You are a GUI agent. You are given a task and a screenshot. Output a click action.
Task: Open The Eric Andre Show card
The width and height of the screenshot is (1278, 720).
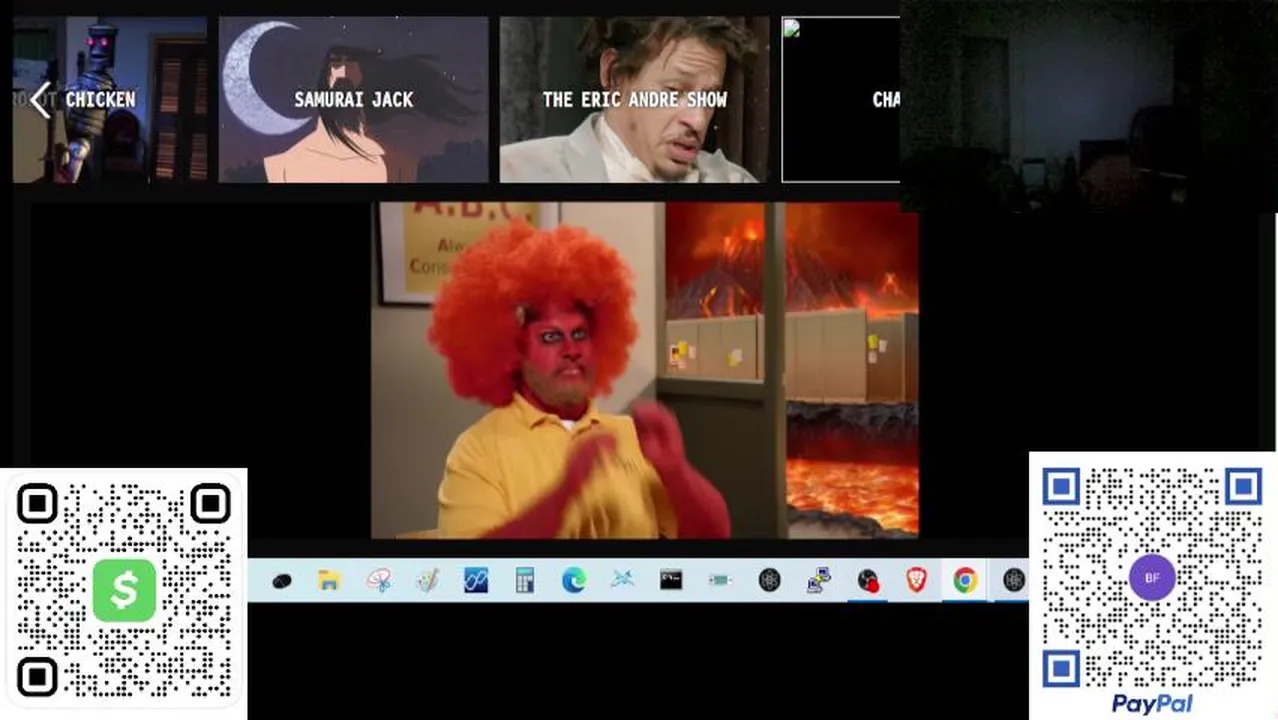[635, 99]
